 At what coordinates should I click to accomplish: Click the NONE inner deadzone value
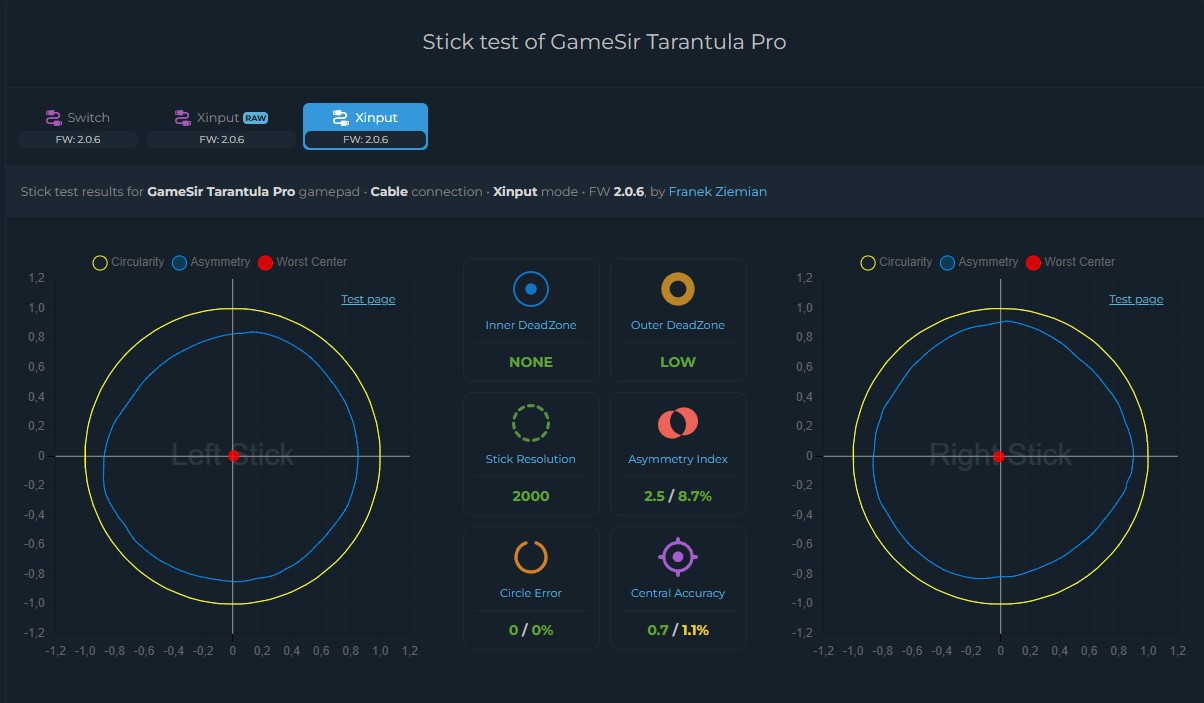pyautogui.click(x=531, y=362)
